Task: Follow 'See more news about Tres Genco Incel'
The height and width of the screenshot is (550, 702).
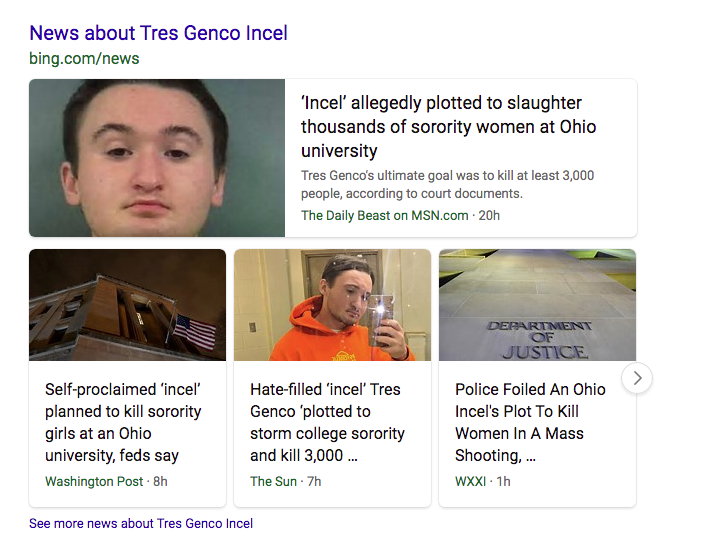Action: [141, 524]
